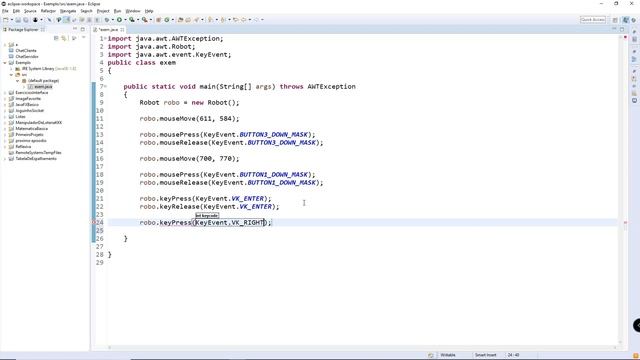
Task: Collapse the (default package) node
Action: [x=18, y=81]
